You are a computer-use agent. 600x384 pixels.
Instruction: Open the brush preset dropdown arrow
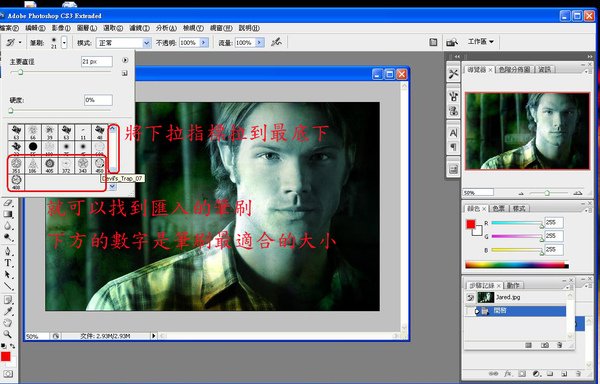coord(64,42)
